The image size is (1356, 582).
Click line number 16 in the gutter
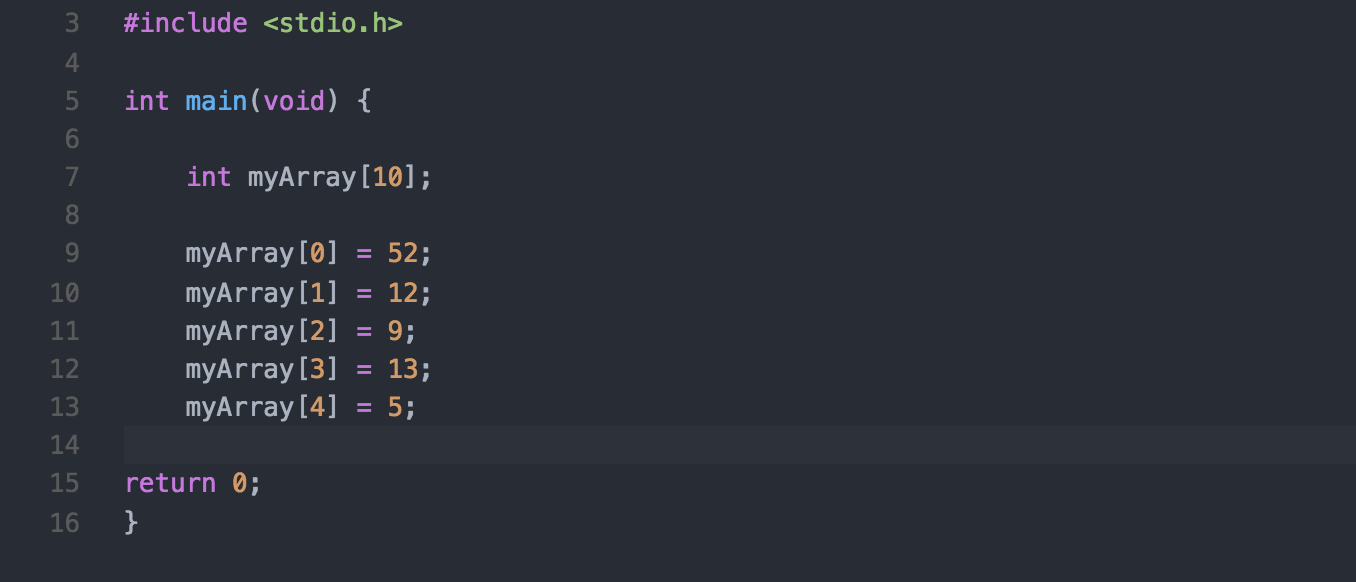64,522
